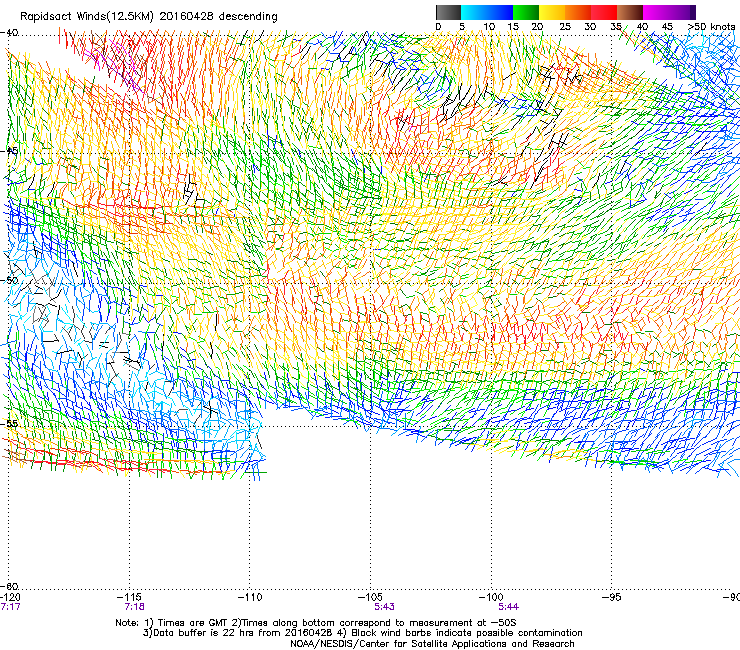Screen dimensions: 740x650
Task: Click the NOAA/NESDIS credit line
Action: pos(432,644)
